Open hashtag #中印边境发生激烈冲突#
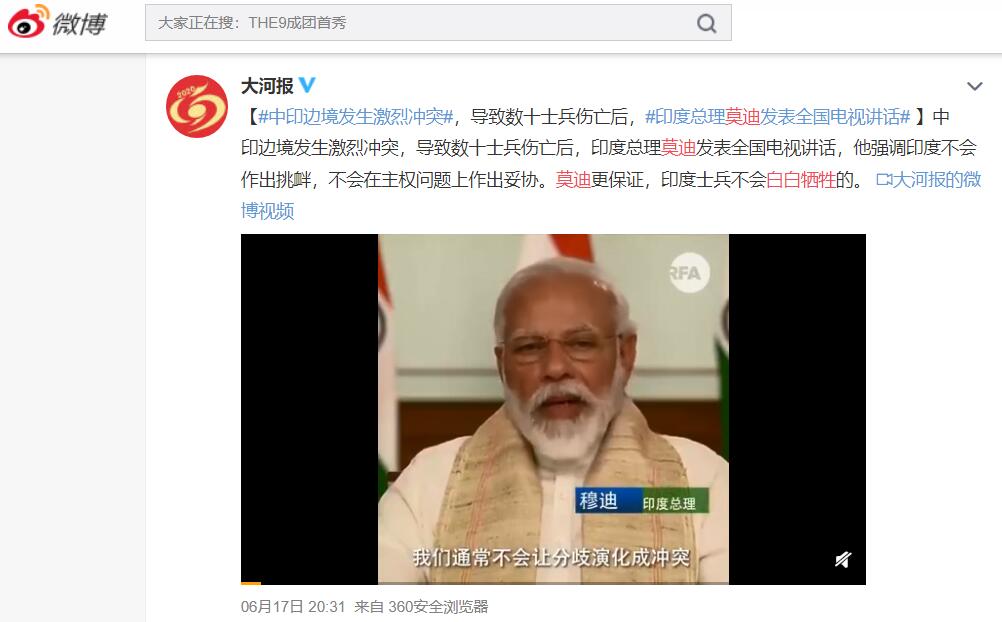 tap(355, 116)
